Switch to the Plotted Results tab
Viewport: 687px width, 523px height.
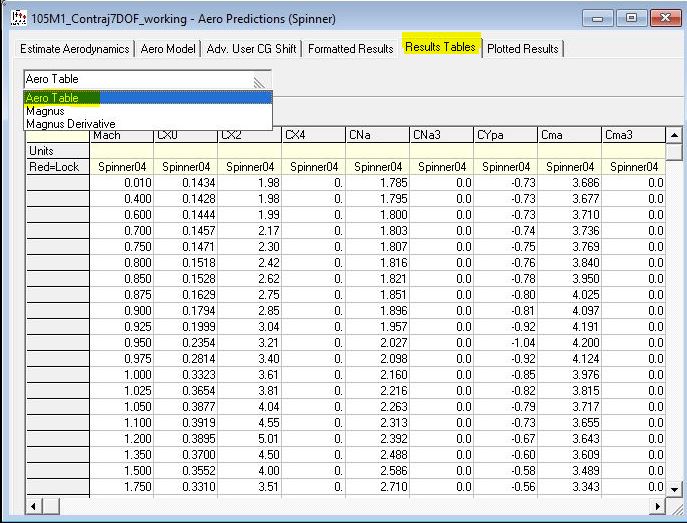point(522,49)
